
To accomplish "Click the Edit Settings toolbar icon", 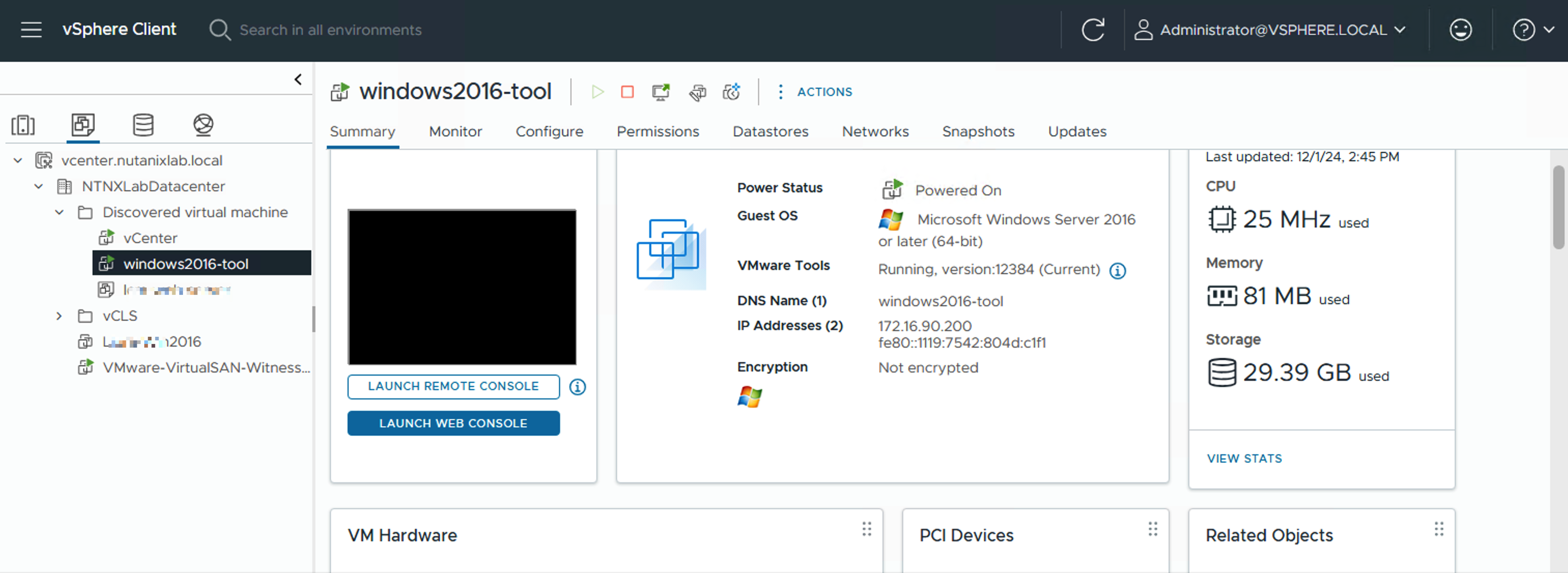I will tap(697, 92).
